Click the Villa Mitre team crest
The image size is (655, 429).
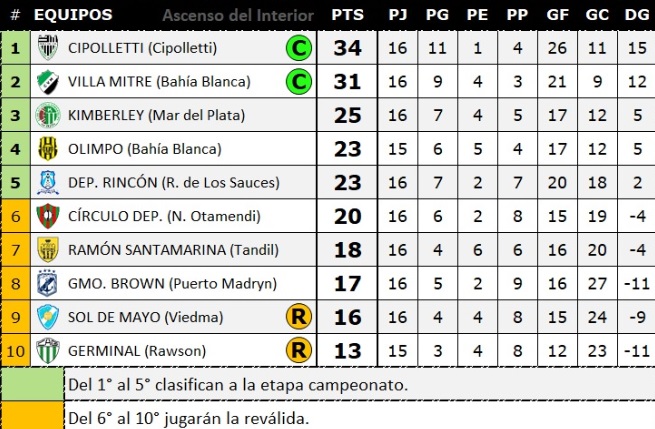(x=48, y=81)
